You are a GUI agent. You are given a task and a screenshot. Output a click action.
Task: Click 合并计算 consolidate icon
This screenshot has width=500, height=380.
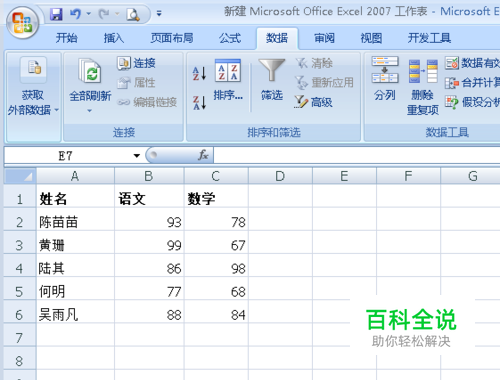tap(472, 82)
